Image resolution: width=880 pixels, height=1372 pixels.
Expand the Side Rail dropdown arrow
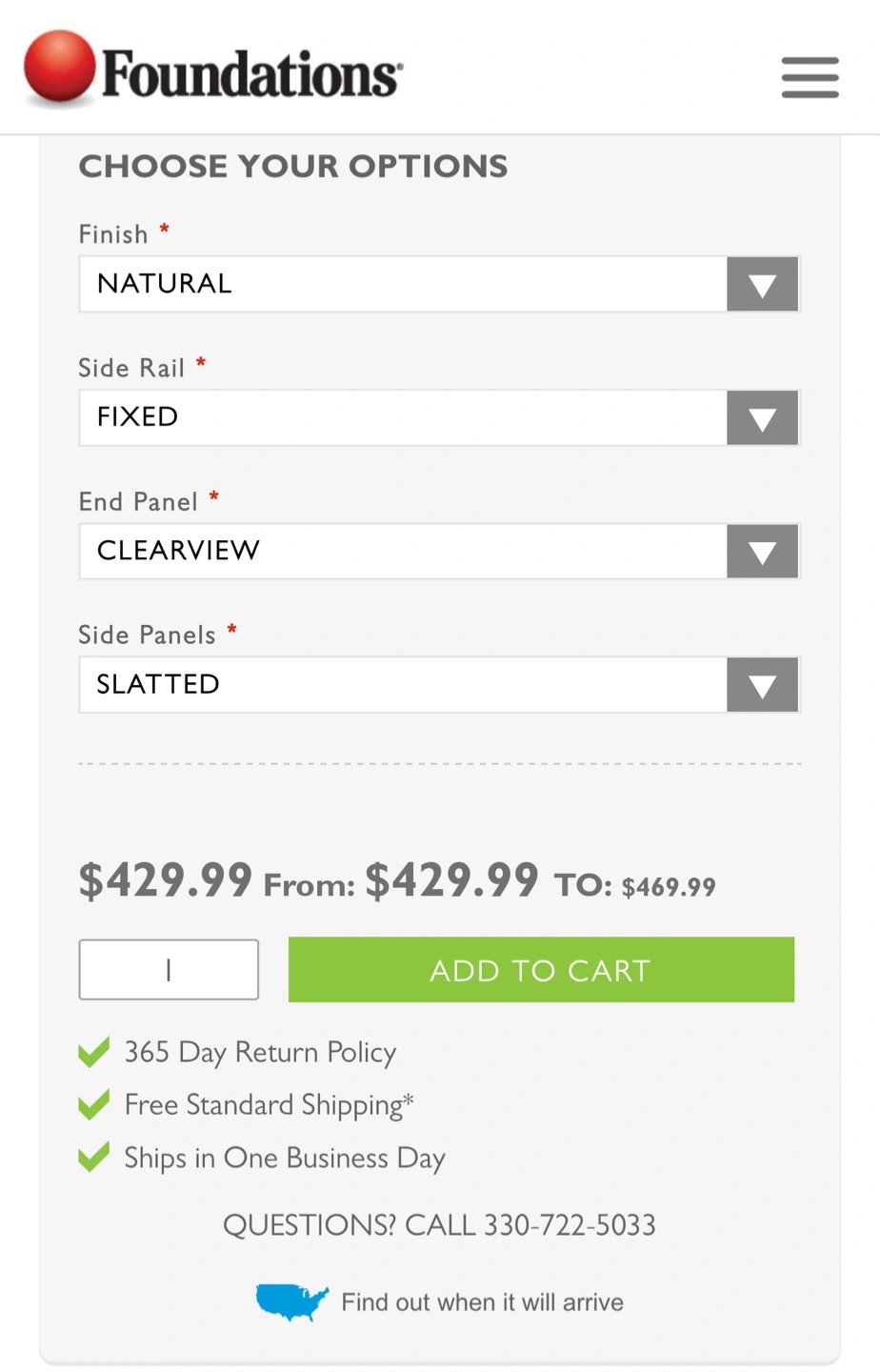[x=762, y=417]
